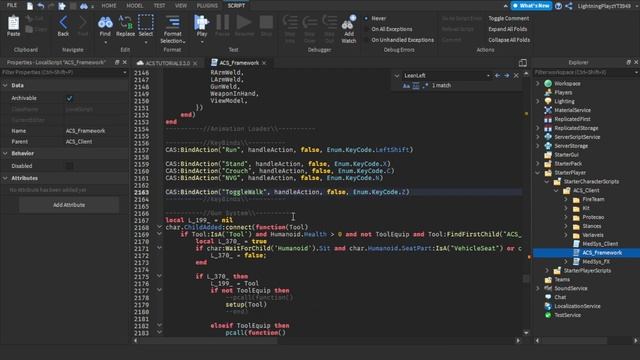Click the Undo arrow in quick access bar
The width and height of the screenshot is (640, 360).
click(x=41, y=6)
